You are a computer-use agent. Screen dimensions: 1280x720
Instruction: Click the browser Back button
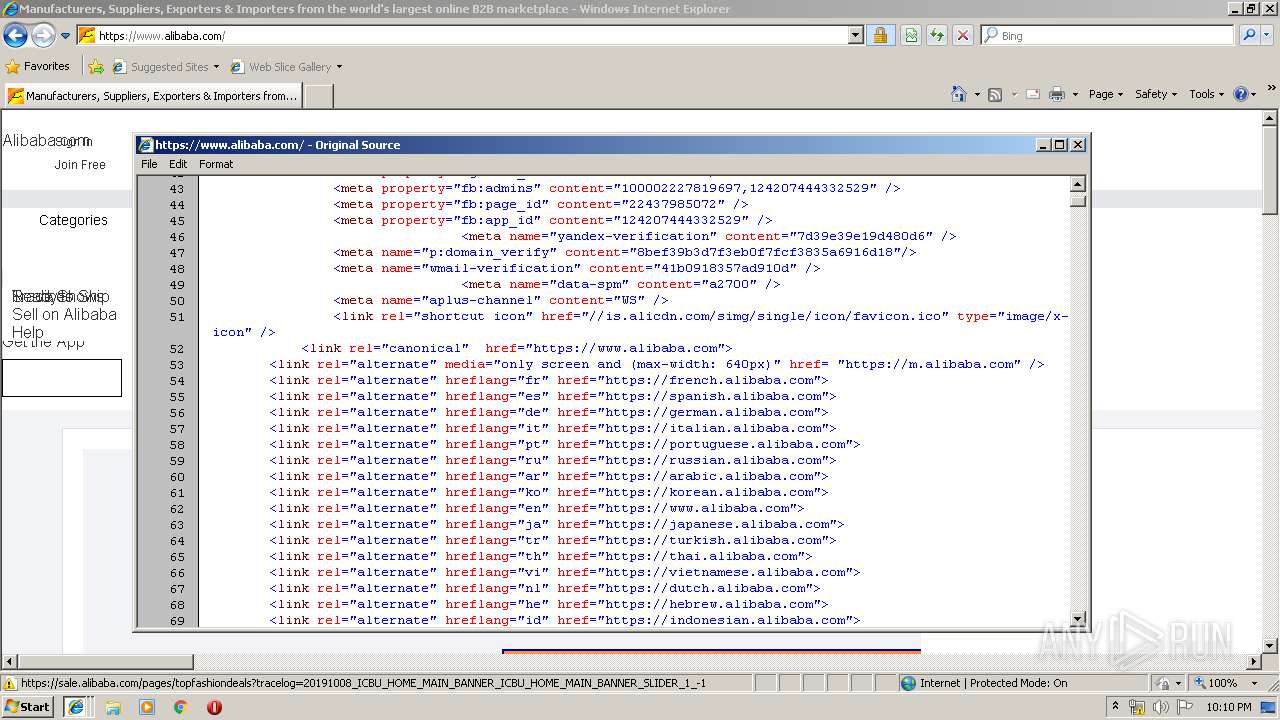pyautogui.click(x=15, y=36)
